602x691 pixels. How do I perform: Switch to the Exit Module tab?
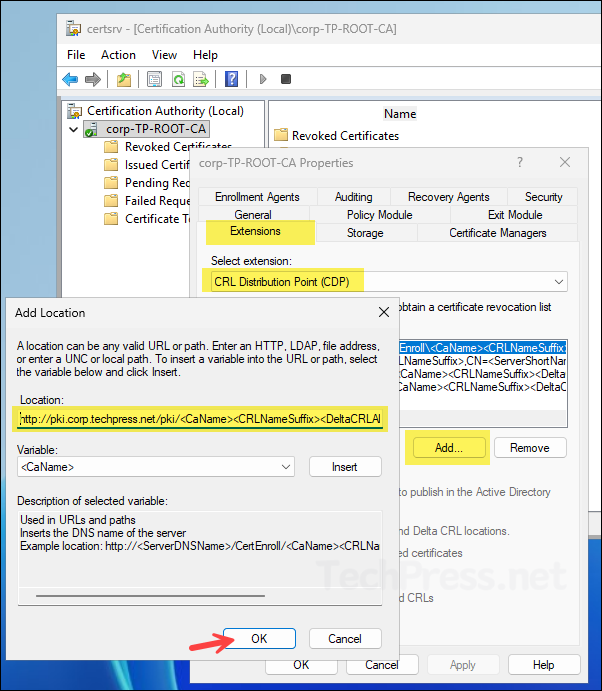click(515, 215)
